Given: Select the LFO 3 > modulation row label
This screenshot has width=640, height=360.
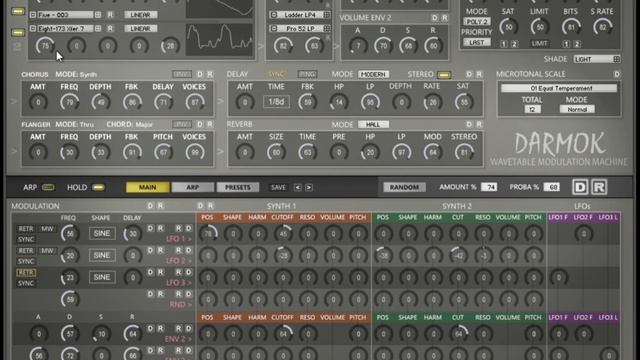Looking at the screenshot, I should tap(178, 282).
